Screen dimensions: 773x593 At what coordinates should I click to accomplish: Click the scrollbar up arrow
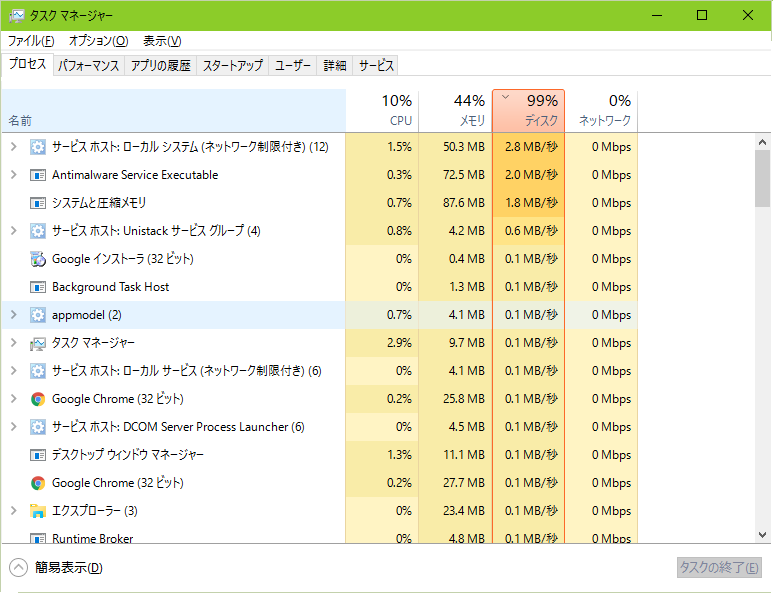click(x=763, y=142)
